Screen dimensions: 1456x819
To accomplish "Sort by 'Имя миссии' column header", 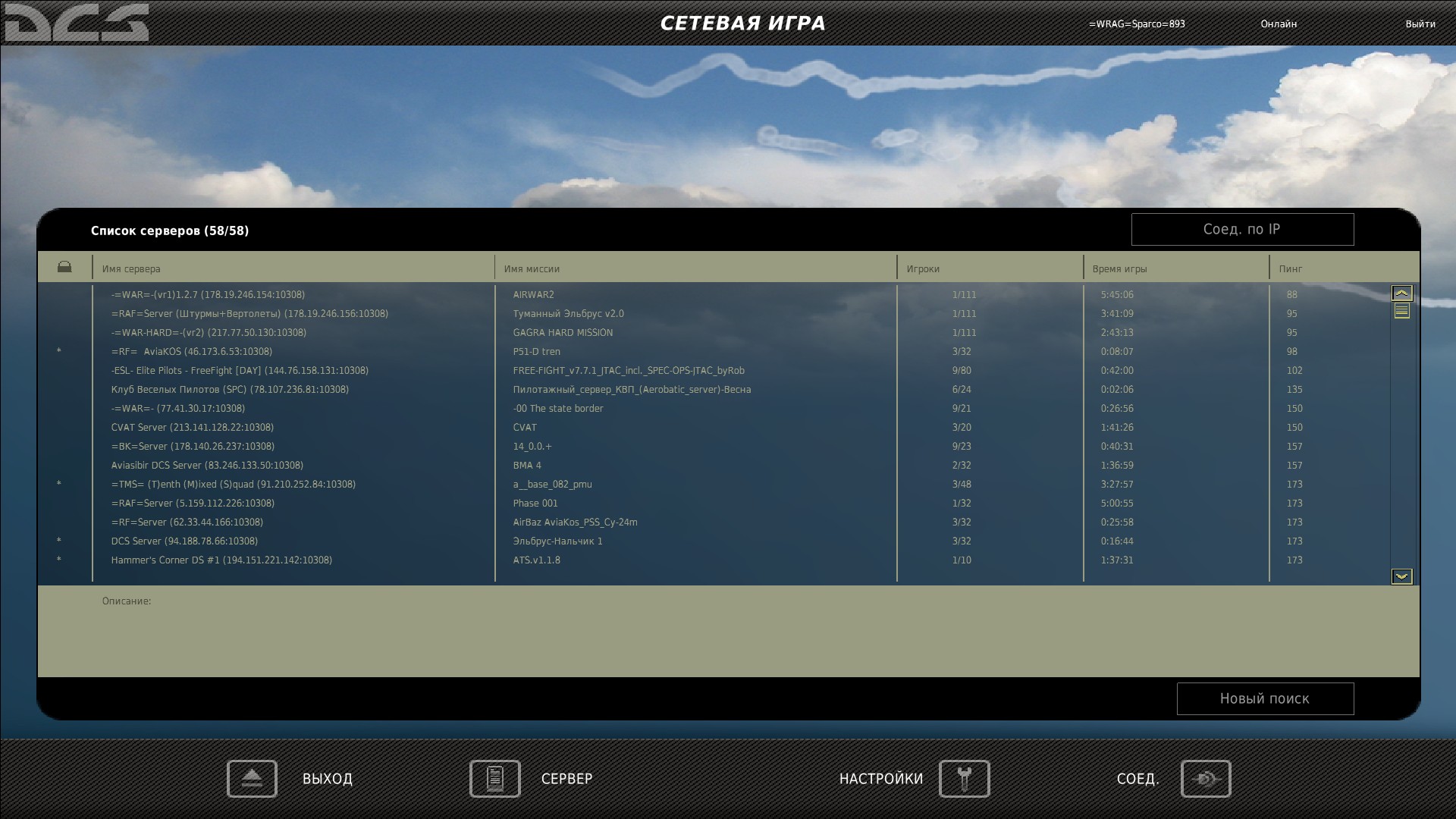I will [x=532, y=268].
